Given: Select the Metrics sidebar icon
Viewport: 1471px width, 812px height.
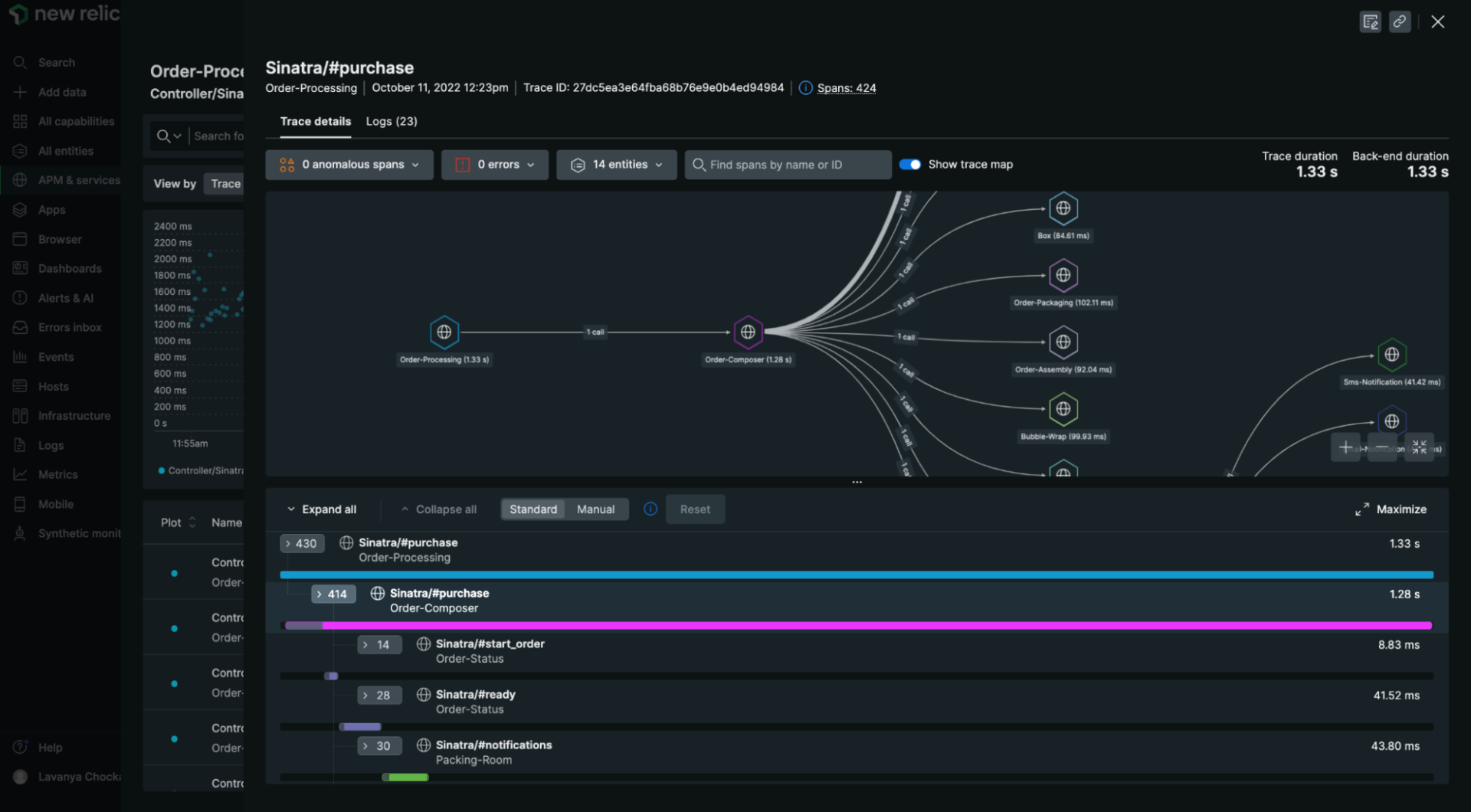Looking at the screenshot, I should 20,474.
